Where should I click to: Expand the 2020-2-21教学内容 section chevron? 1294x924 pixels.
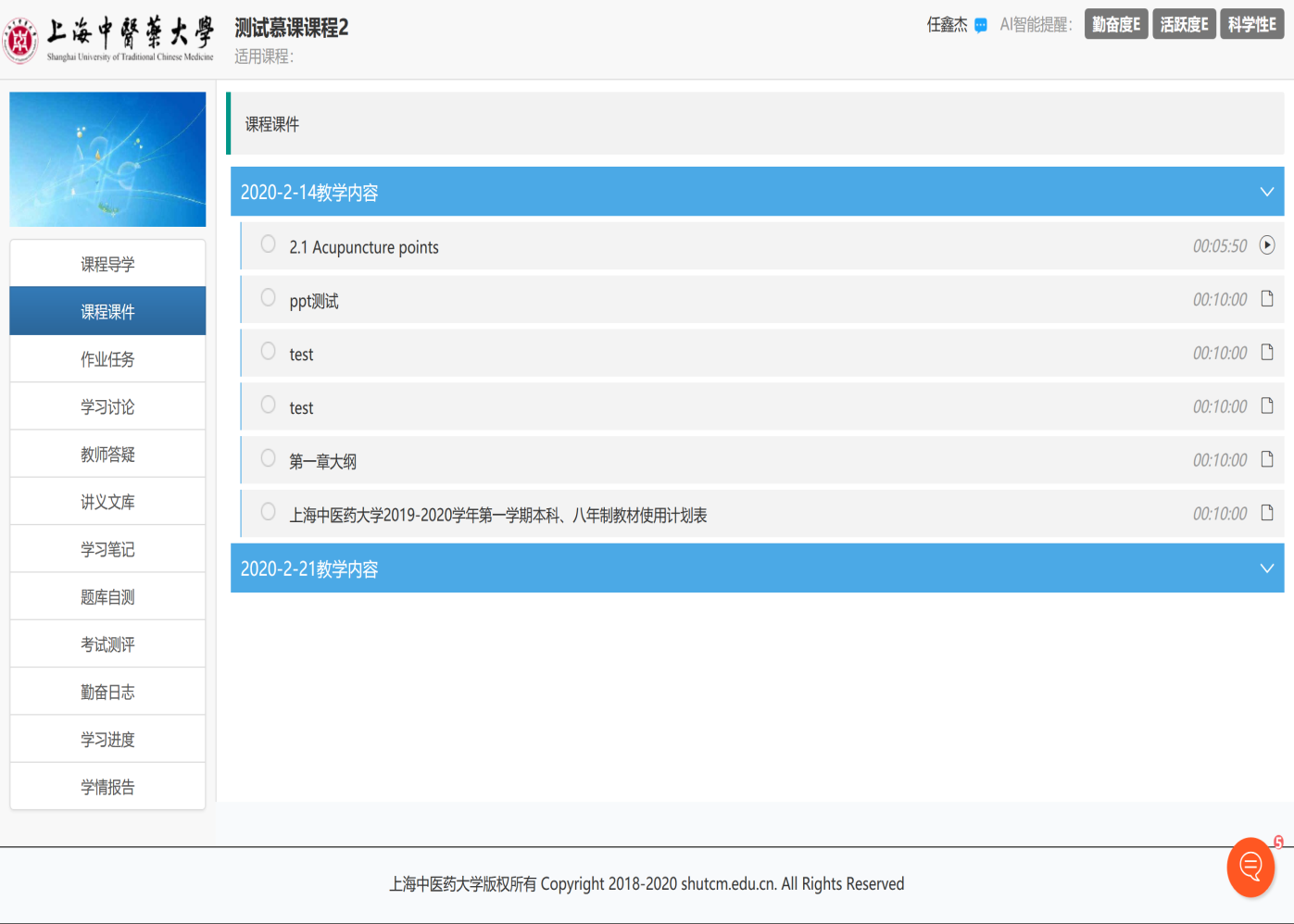tap(1266, 568)
